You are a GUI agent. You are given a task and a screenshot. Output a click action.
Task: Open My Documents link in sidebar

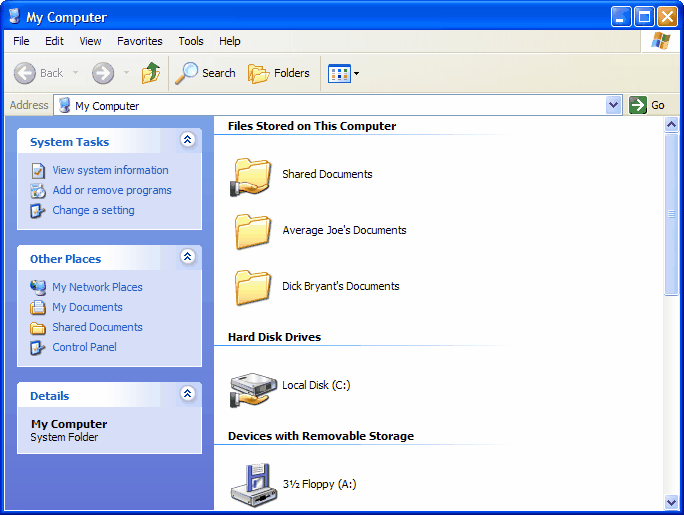(x=87, y=307)
